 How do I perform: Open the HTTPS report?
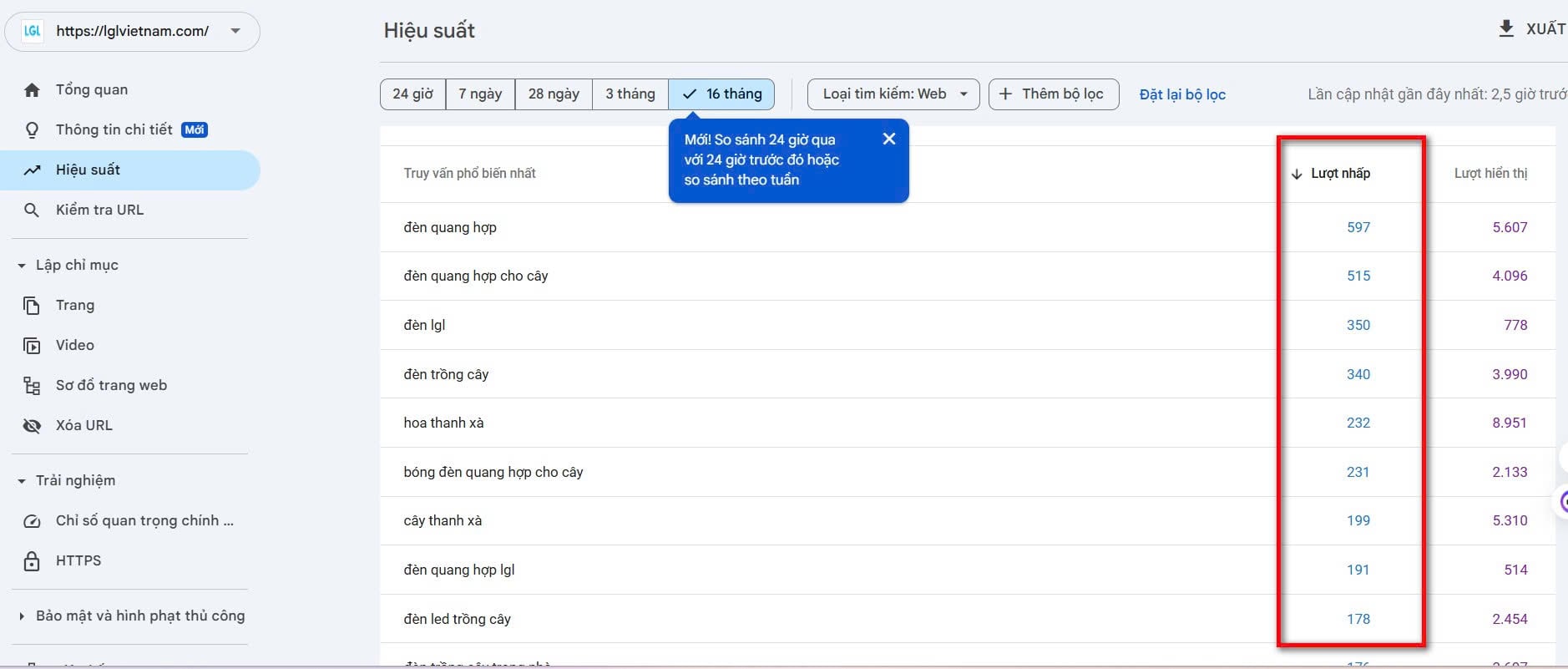coord(130,560)
